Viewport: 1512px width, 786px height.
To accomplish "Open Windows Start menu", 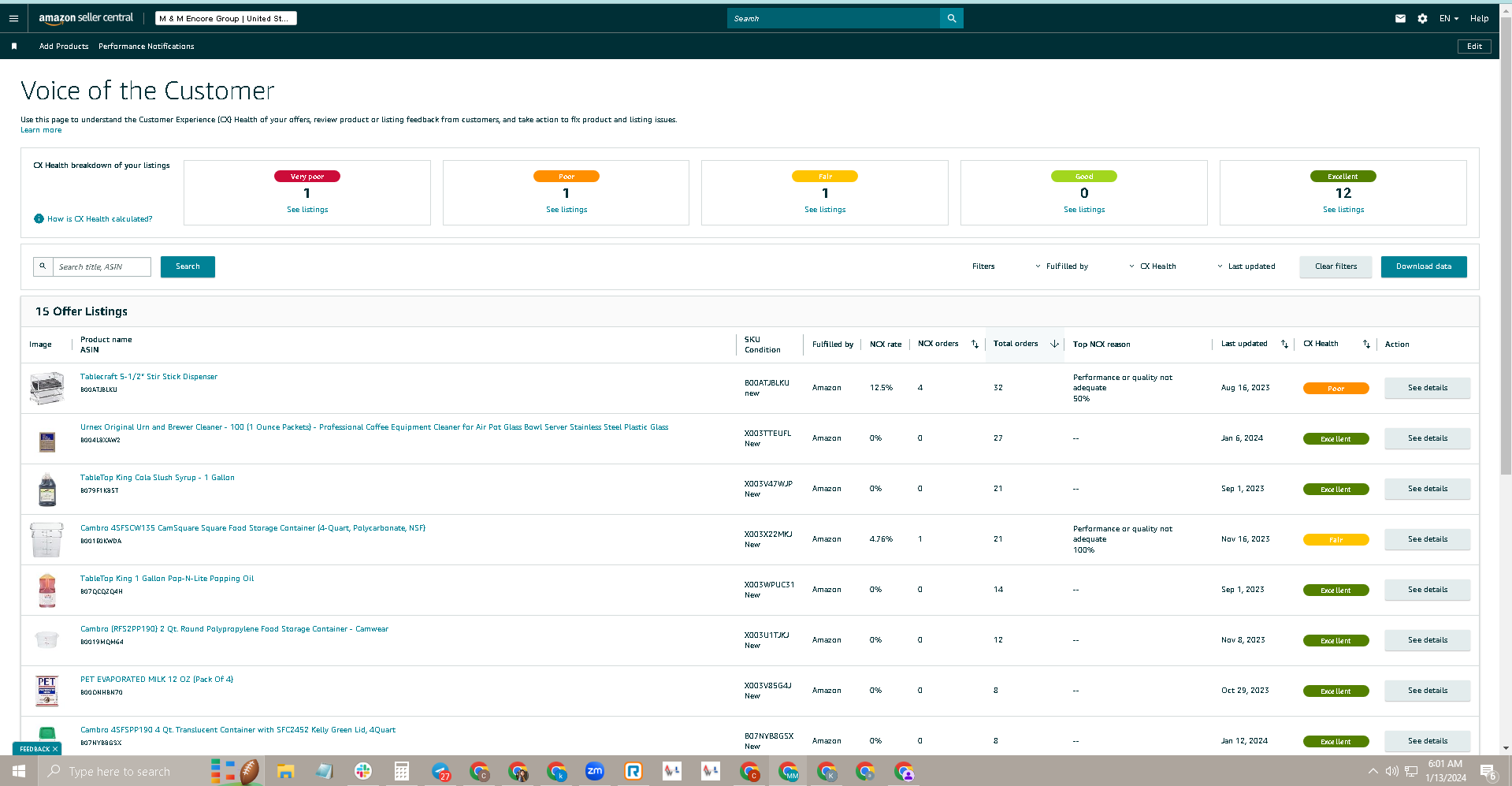I will pyautogui.click(x=19, y=771).
